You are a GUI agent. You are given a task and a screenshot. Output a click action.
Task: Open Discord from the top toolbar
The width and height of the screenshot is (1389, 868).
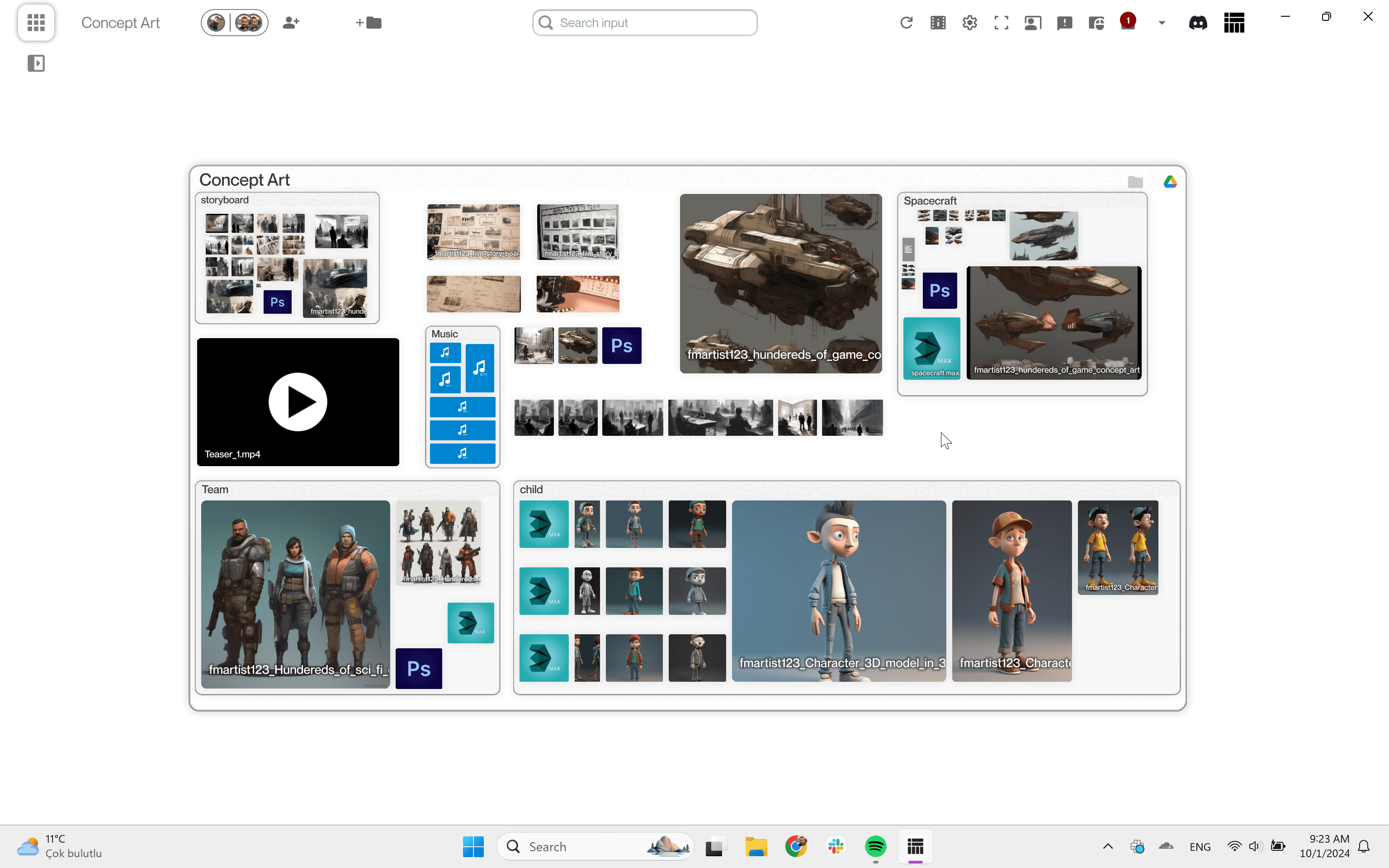pyautogui.click(x=1197, y=23)
